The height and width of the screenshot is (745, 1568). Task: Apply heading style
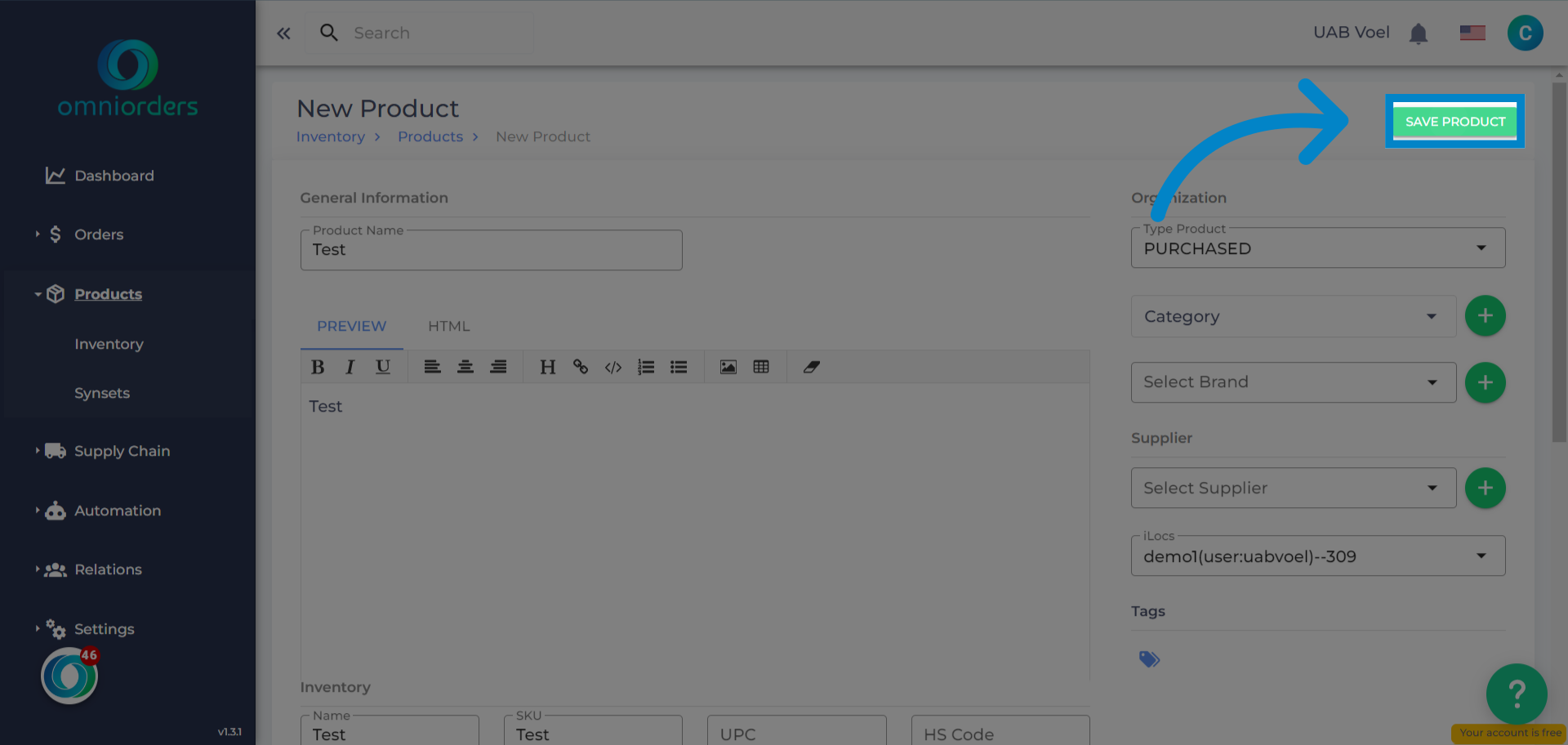pyautogui.click(x=548, y=367)
